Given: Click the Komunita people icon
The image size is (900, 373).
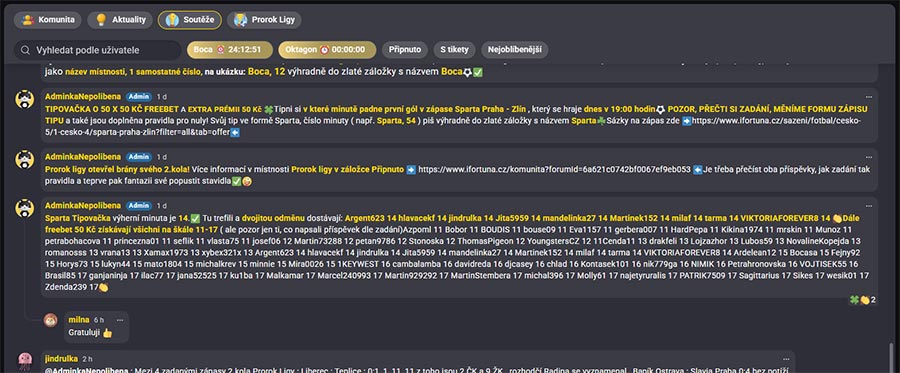Looking at the screenshot, I should (28, 20).
